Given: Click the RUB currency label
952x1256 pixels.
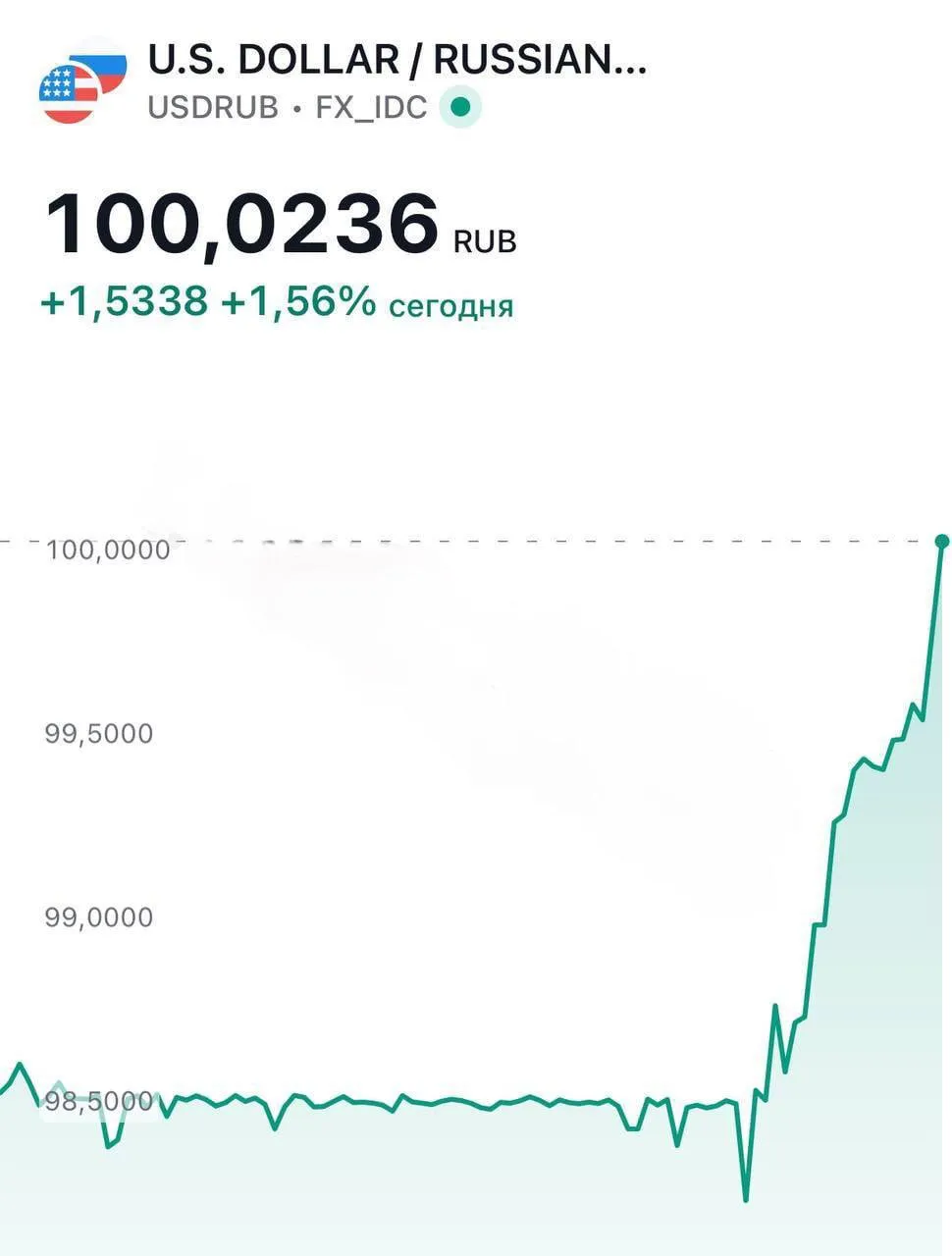Looking at the screenshot, I should pos(485,240).
